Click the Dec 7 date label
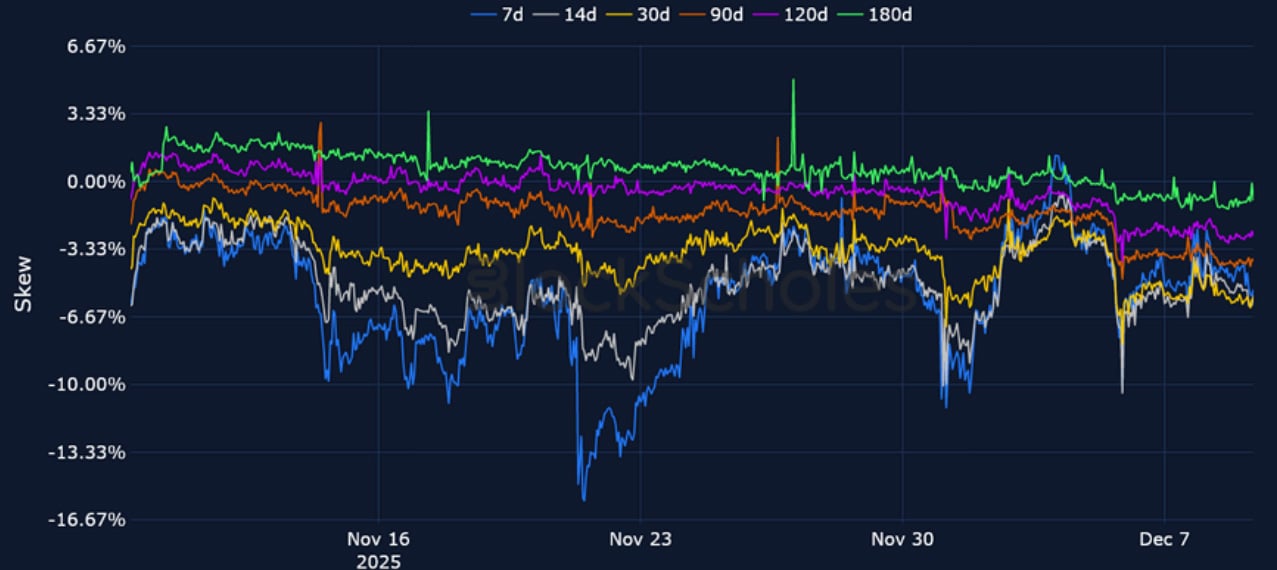Image resolution: width=1277 pixels, height=570 pixels. tap(1164, 539)
